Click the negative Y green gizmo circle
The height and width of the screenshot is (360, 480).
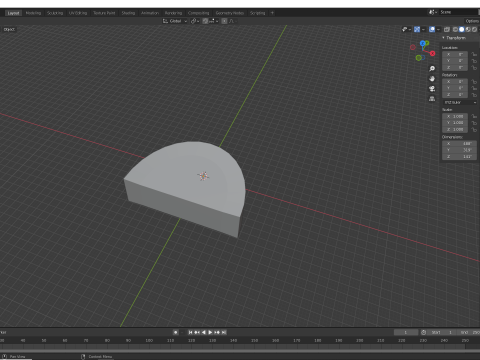pos(418,58)
